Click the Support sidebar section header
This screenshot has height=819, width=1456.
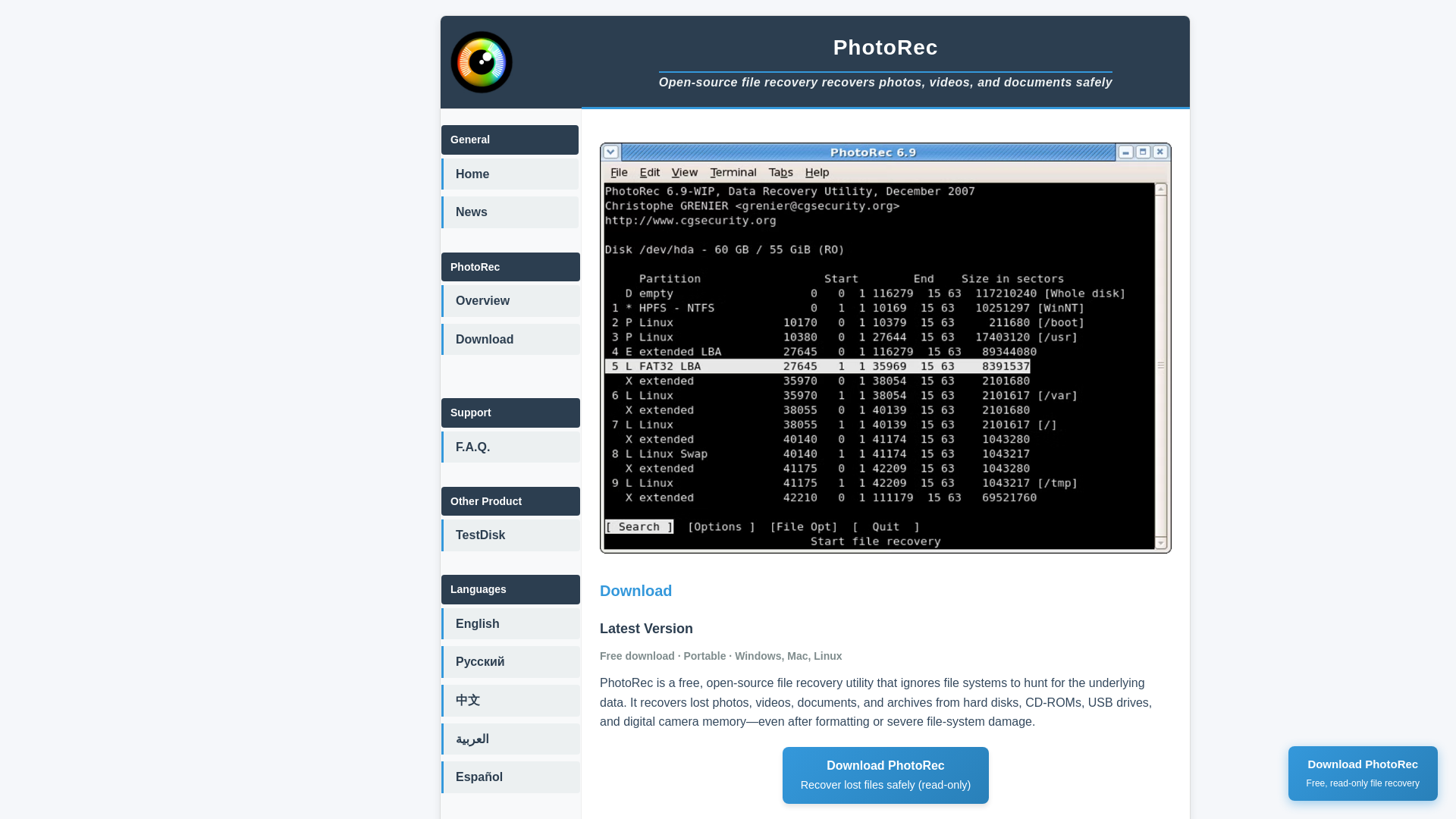(510, 413)
